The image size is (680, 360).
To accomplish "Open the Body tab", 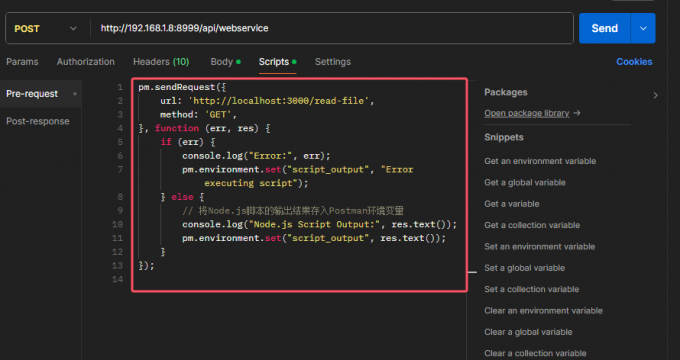I will [x=225, y=62].
